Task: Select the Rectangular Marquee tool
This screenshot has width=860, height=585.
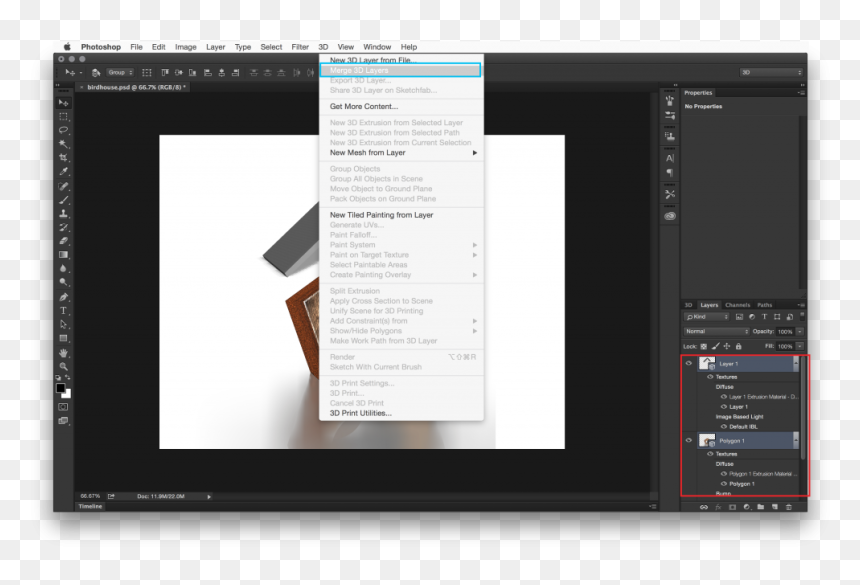Action: click(x=64, y=116)
